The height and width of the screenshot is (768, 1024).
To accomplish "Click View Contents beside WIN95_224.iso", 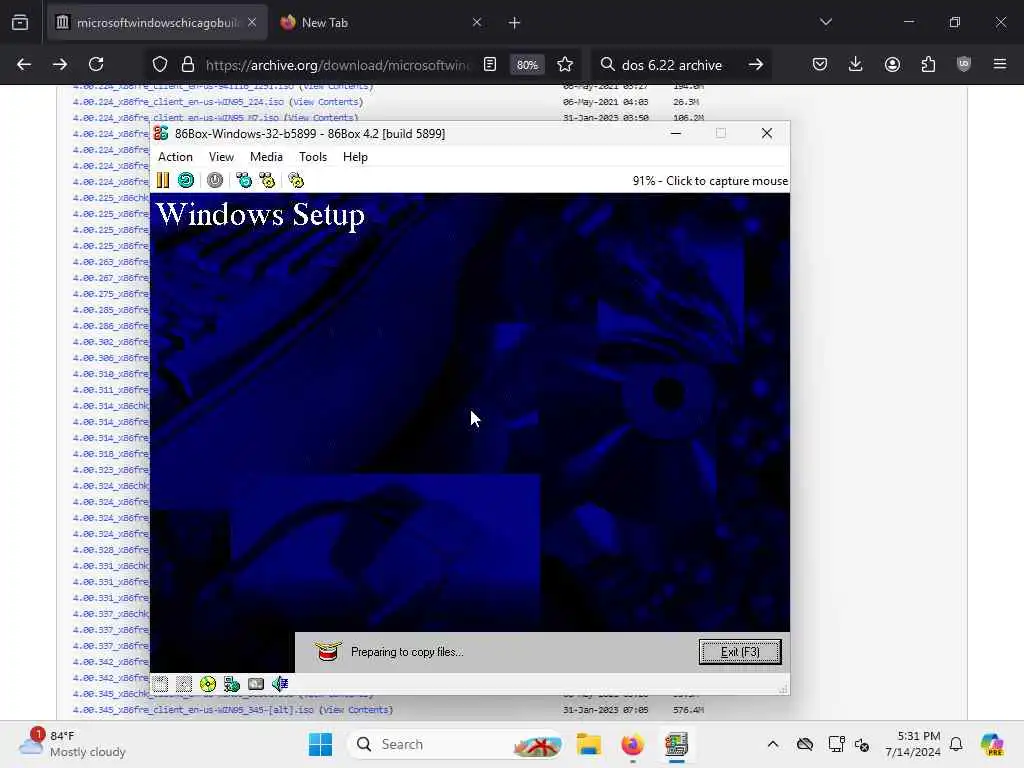I will point(326,102).
